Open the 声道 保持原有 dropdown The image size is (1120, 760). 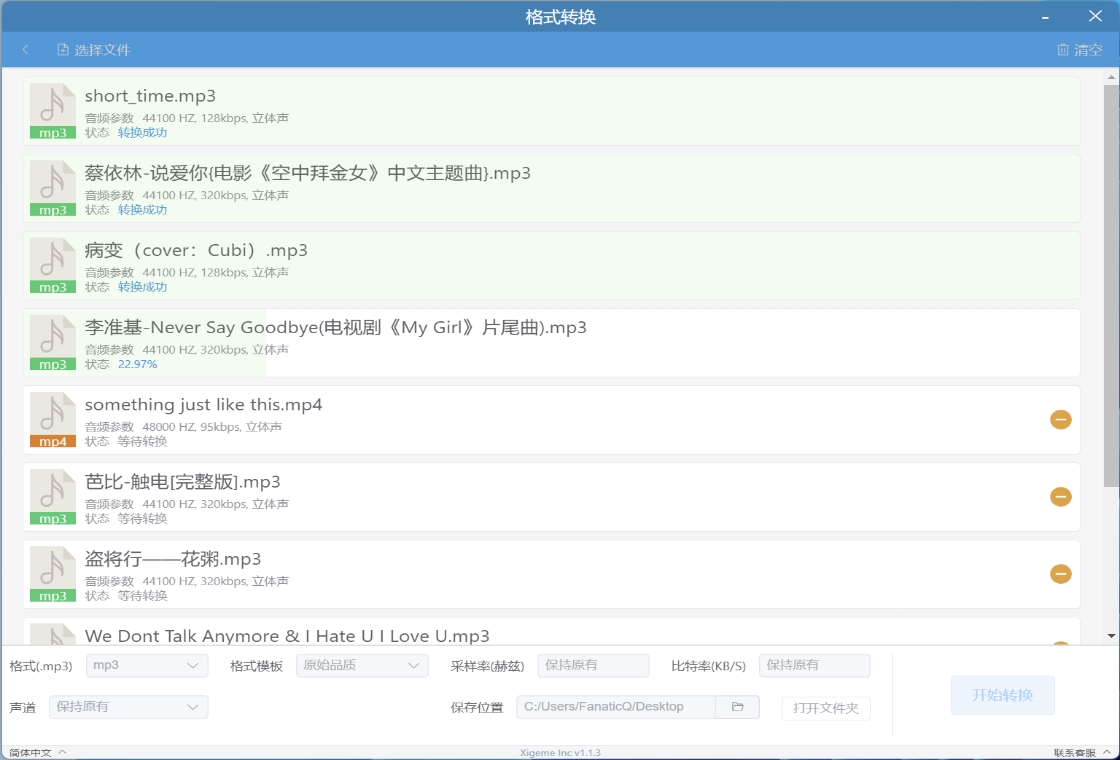coord(129,706)
